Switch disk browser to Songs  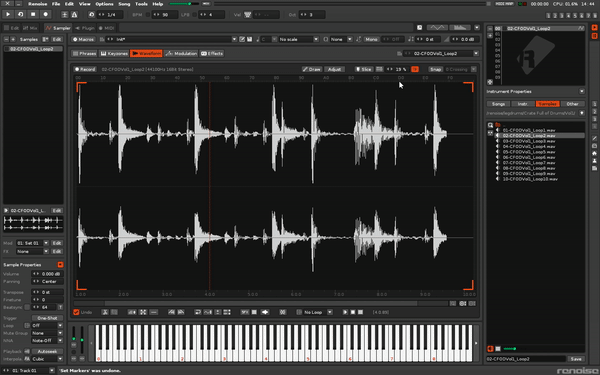point(498,104)
